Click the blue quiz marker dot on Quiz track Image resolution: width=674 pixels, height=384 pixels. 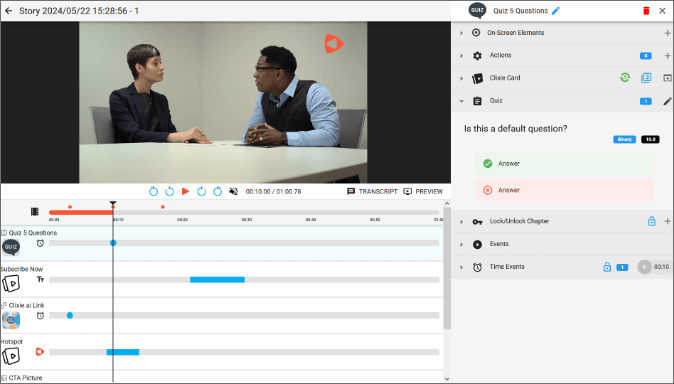point(113,243)
